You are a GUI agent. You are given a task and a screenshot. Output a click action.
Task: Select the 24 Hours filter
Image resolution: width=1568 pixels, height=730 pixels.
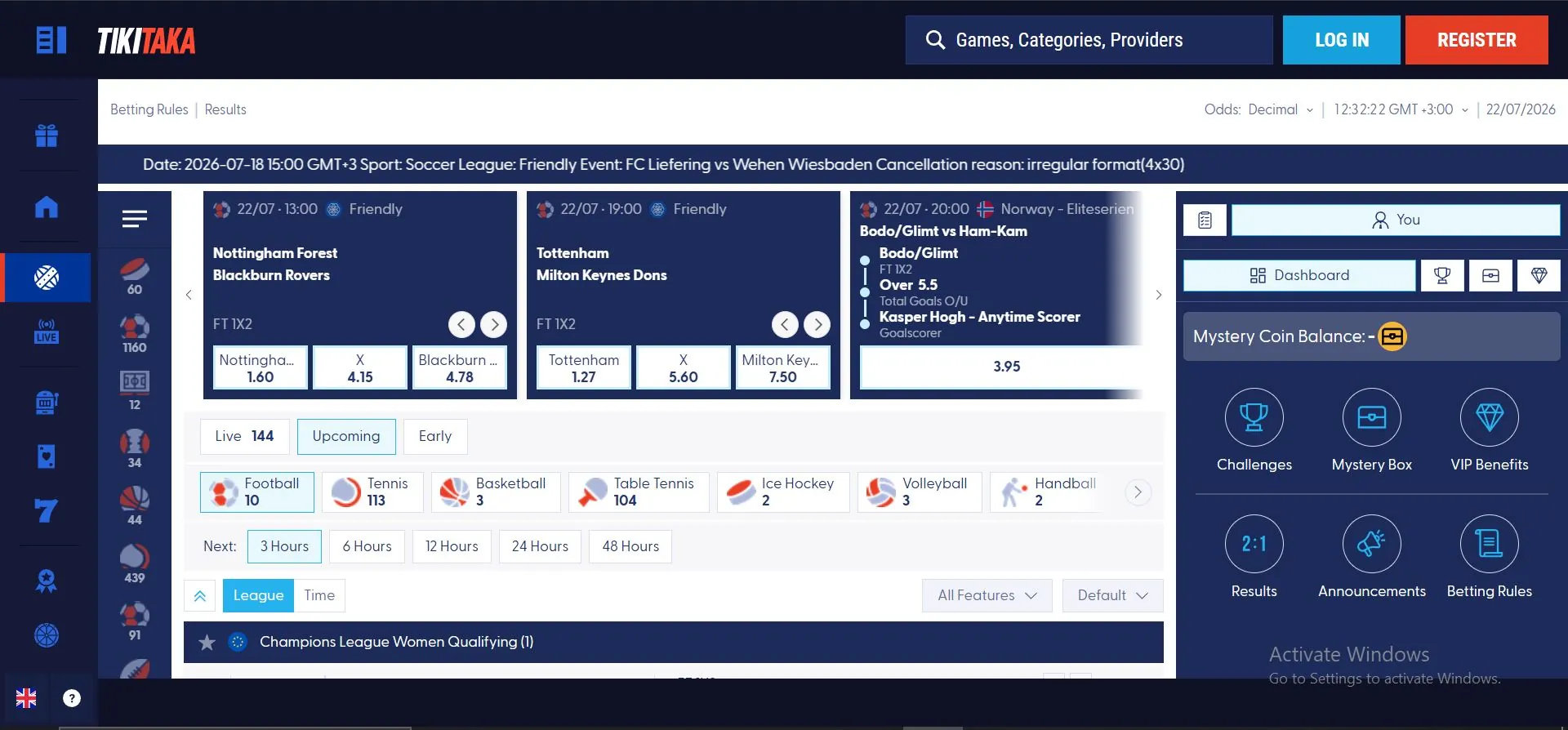[540, 546]
